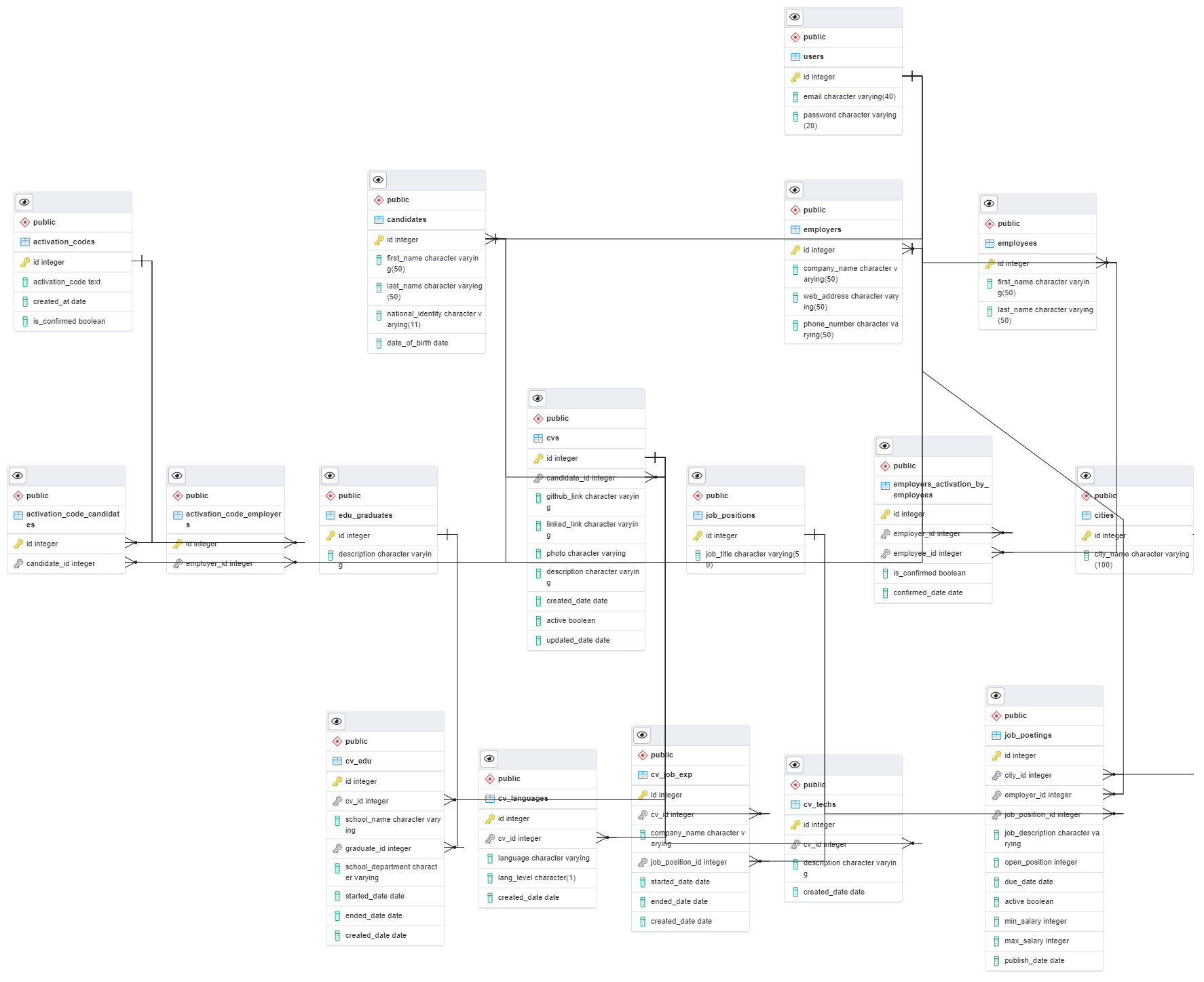Click the foreign key icon for candidate_id in cvs
This screenshot has height=982, width=1204.
(x=538, y=478)
